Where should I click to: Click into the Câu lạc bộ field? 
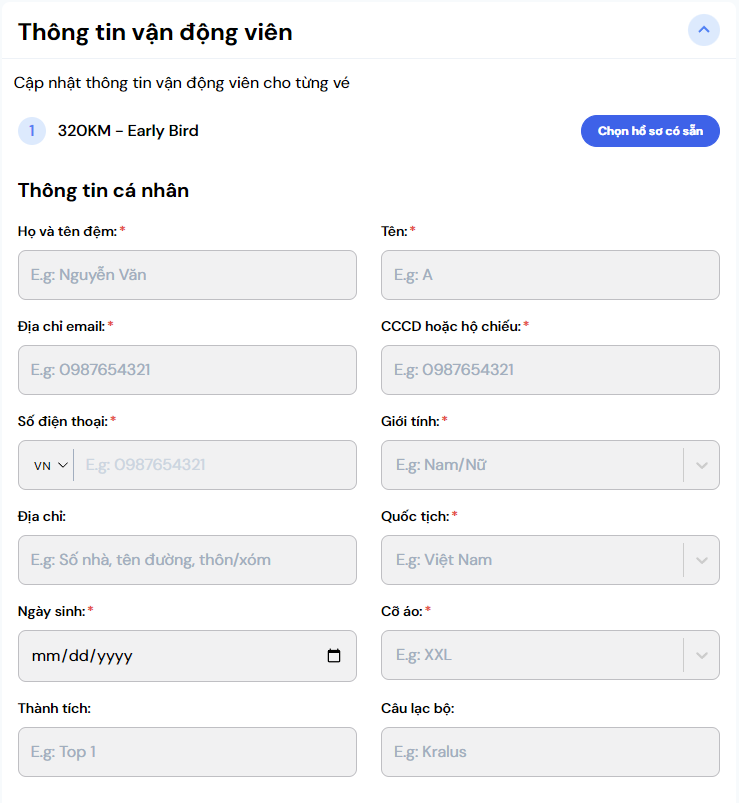point(550,752)
